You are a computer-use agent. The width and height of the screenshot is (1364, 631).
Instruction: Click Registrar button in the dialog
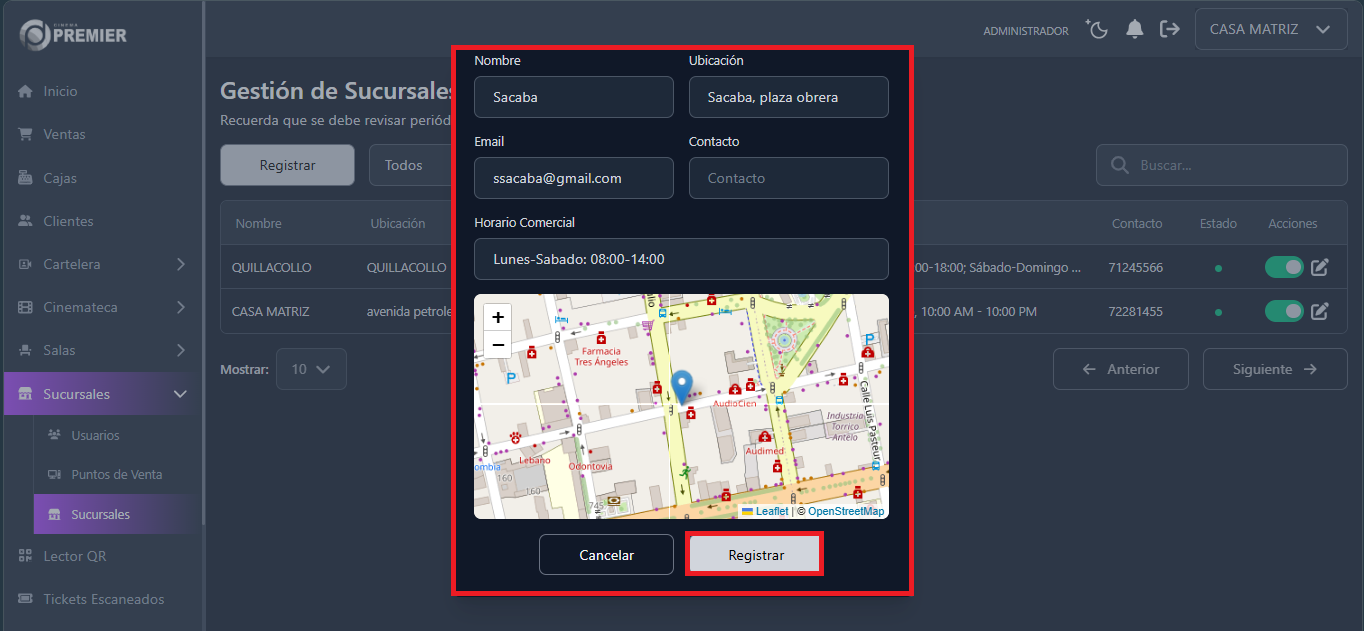(755, 555)
